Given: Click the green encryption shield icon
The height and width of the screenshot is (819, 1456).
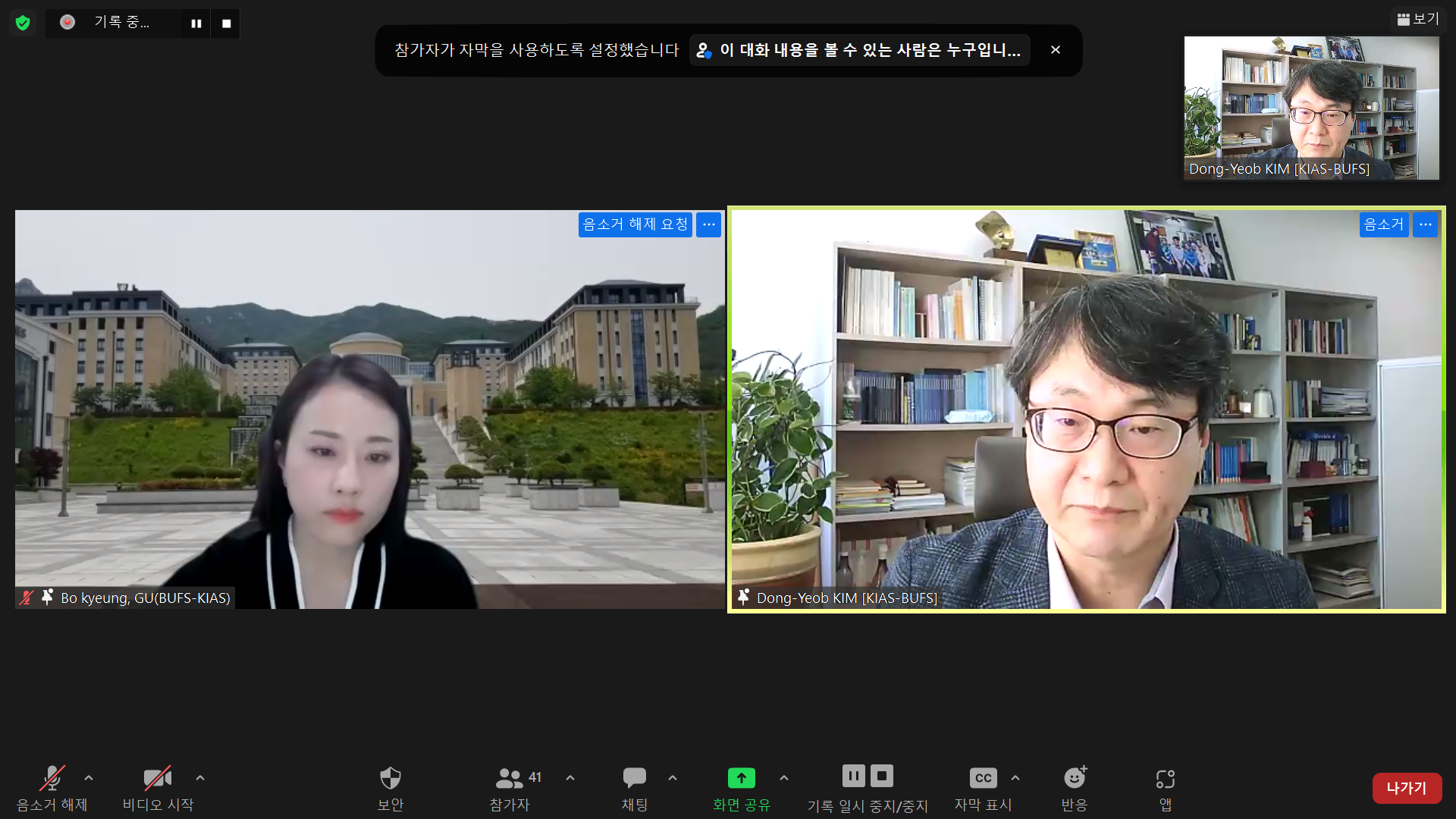Looking at the screenshot, I should (23, 23).
